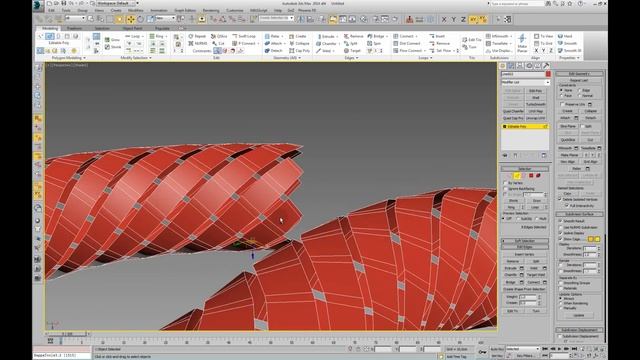Screen dimensions: 640x360
Task: Open the Create command panel tab icon
Action: click(x=503, y=66)
